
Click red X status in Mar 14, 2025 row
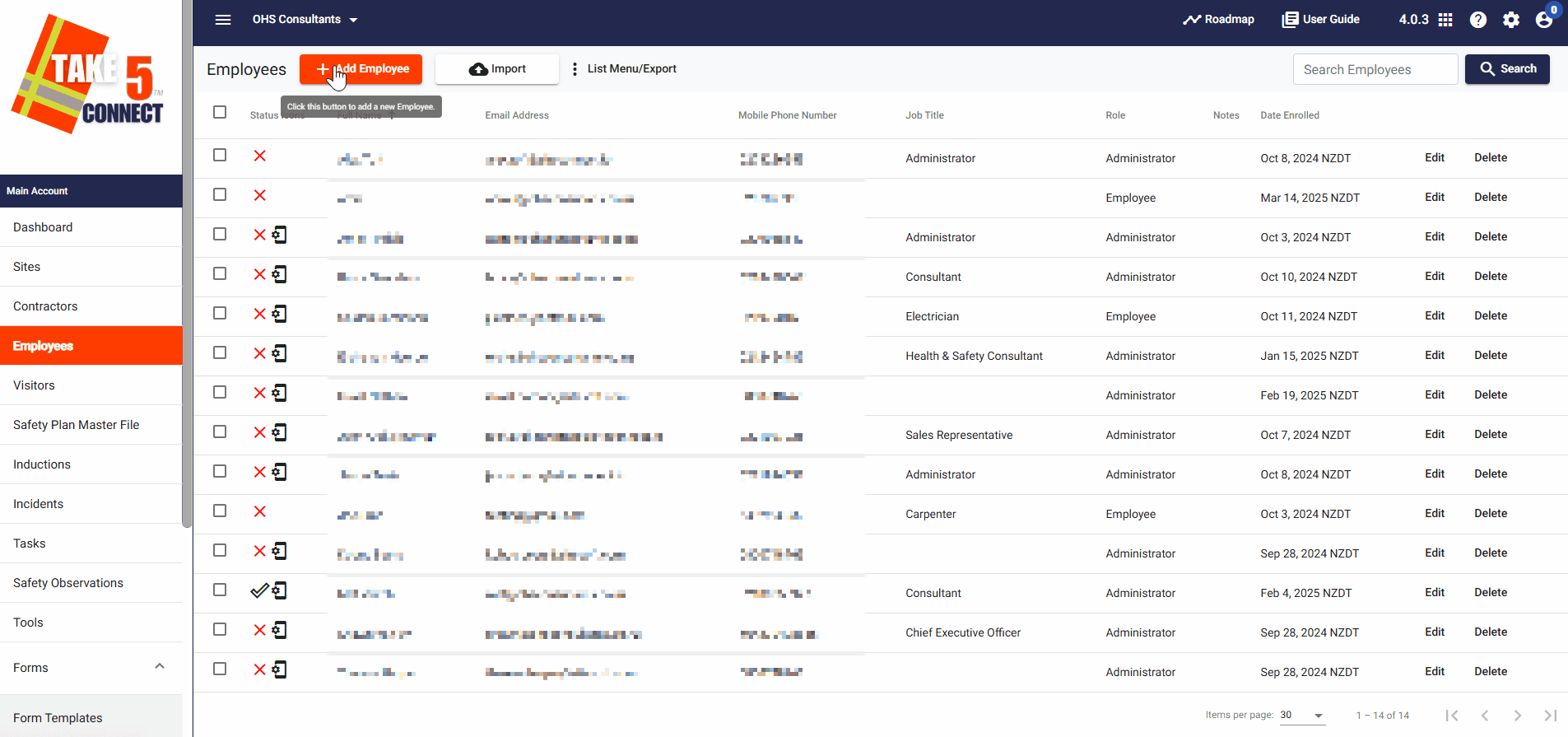pos(260,195)
